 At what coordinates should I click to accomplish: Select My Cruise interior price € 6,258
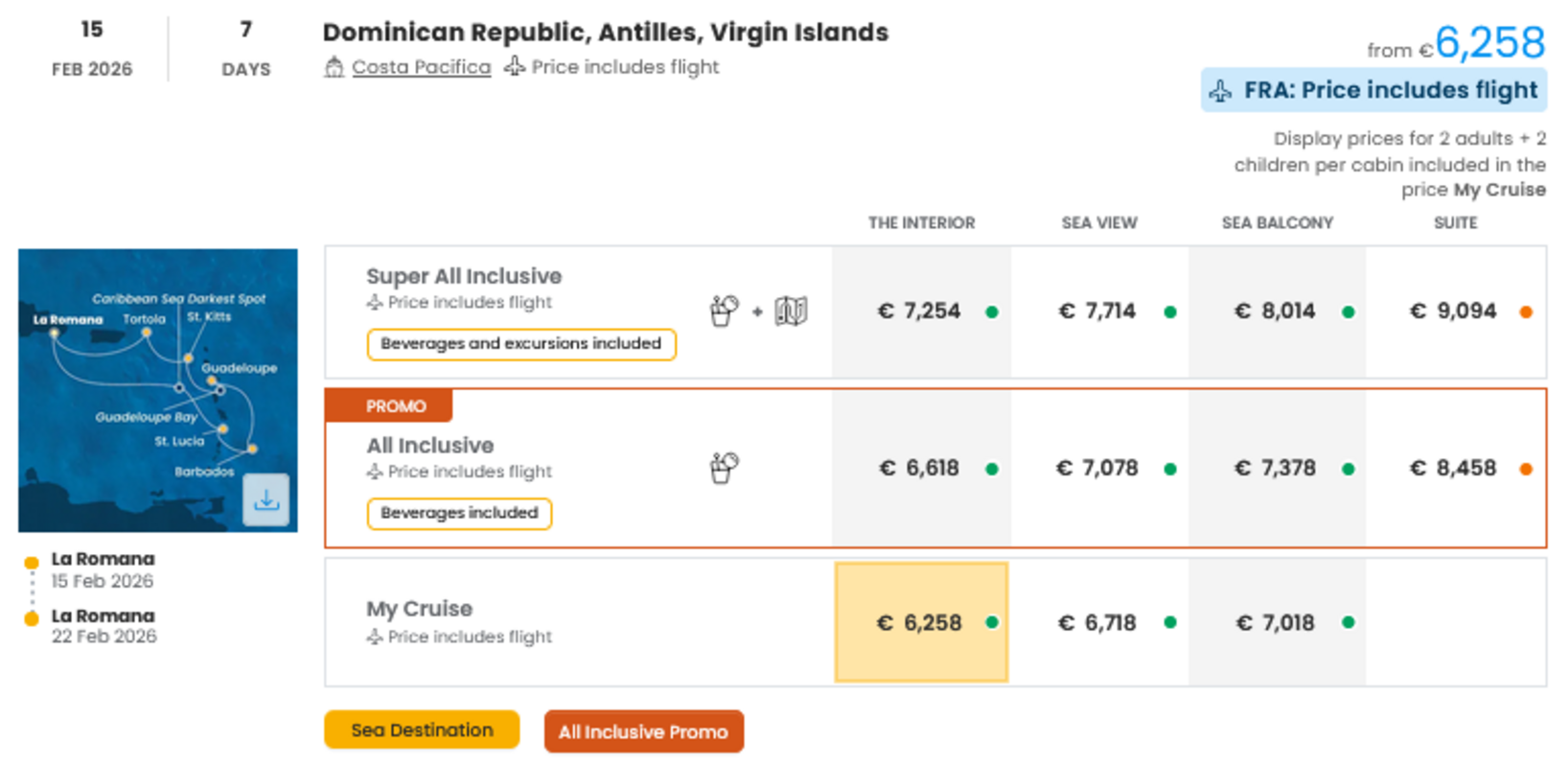tap(920, 622)
